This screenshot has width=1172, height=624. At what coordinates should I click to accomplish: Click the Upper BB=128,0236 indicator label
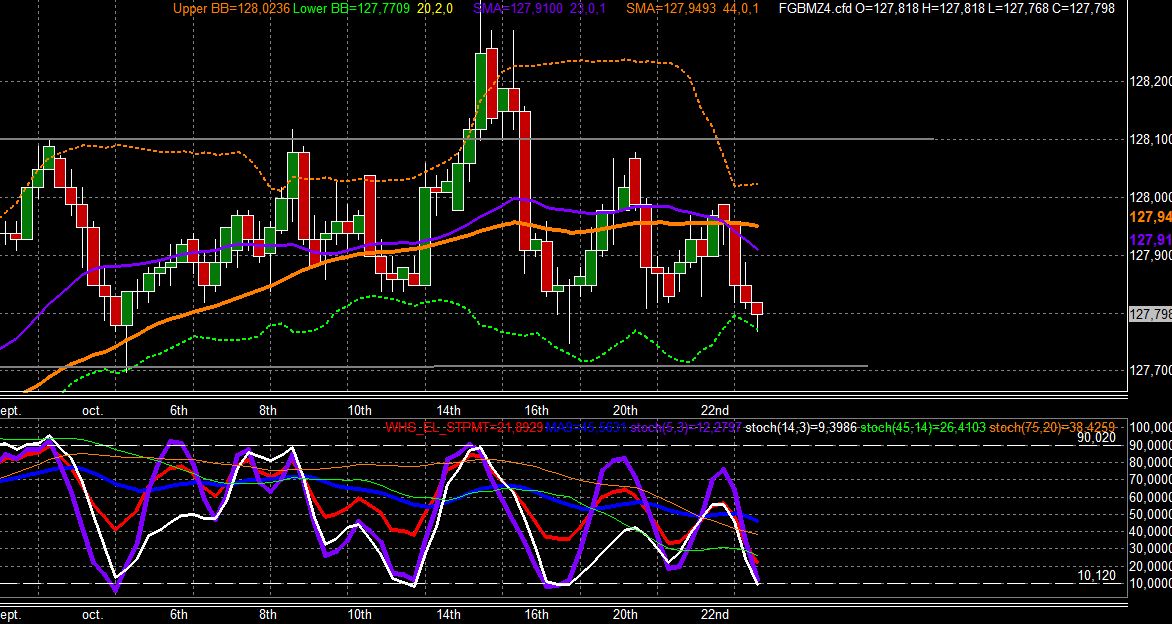click(231, 9)
